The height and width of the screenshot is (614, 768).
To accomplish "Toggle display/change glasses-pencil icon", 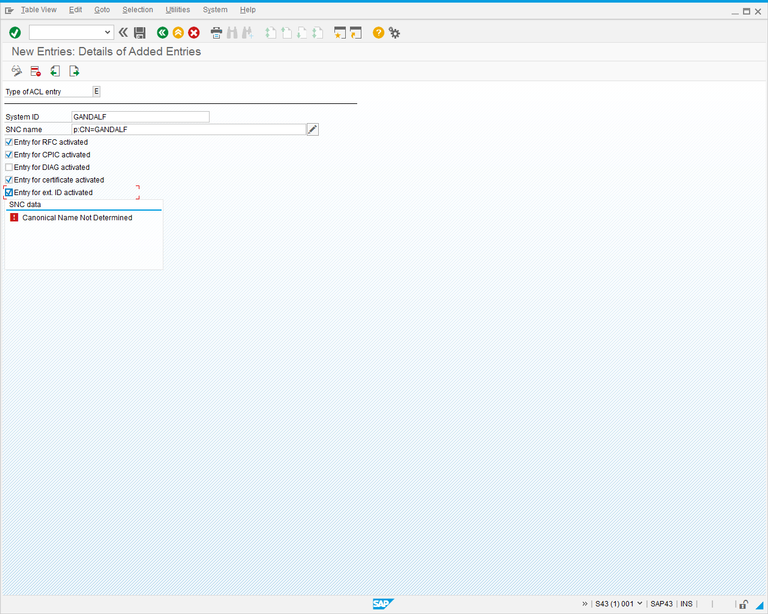I will 17,71.
